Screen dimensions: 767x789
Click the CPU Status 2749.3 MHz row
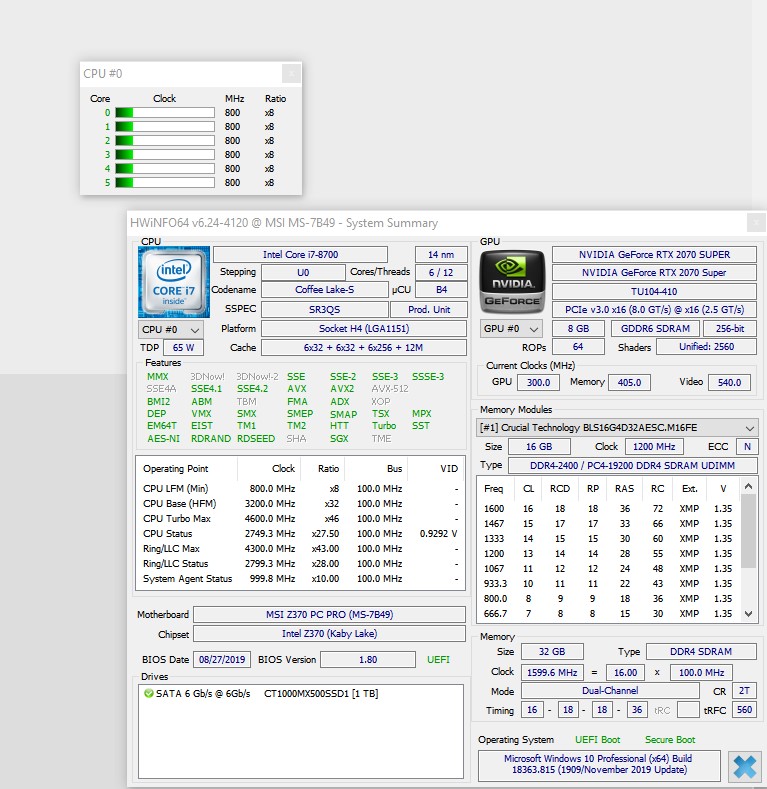[300, 534]
